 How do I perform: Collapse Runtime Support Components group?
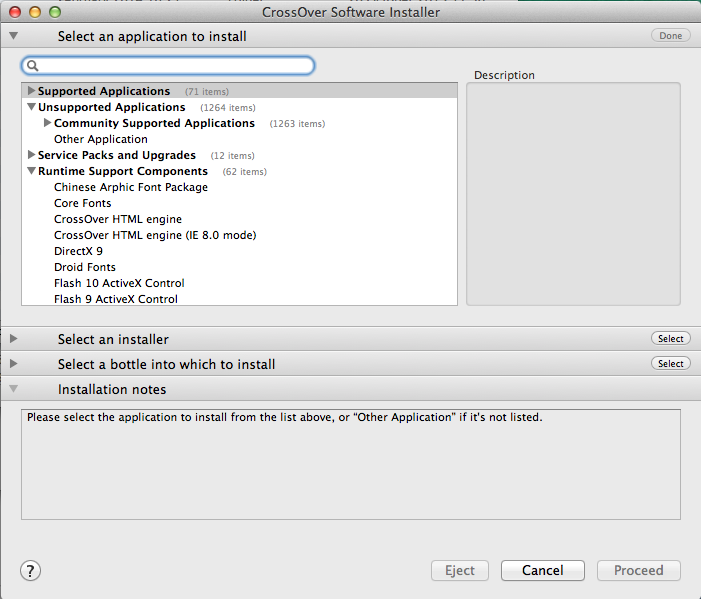click(x=31, y=171)
